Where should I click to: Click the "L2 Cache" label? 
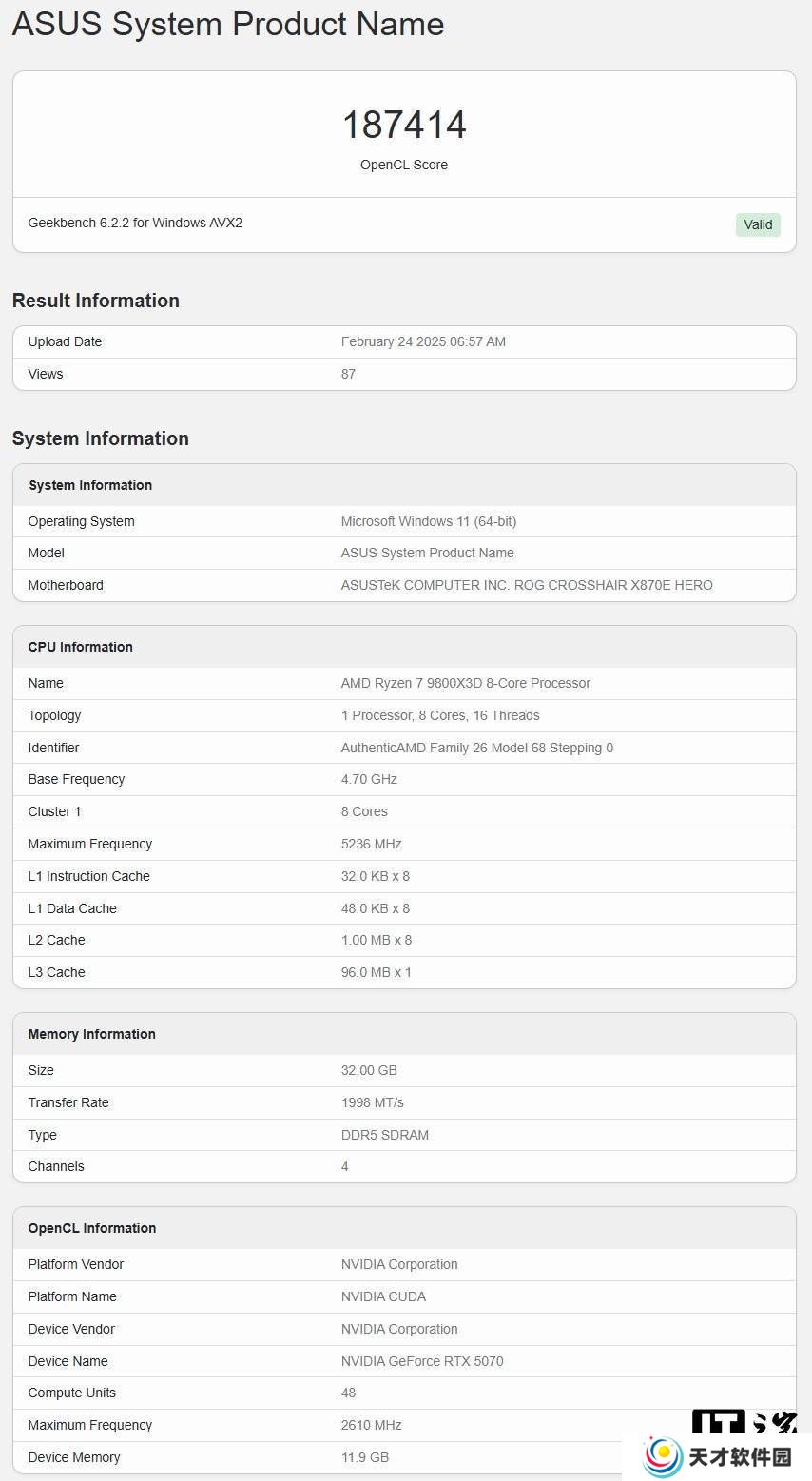[x=57, y=940]
